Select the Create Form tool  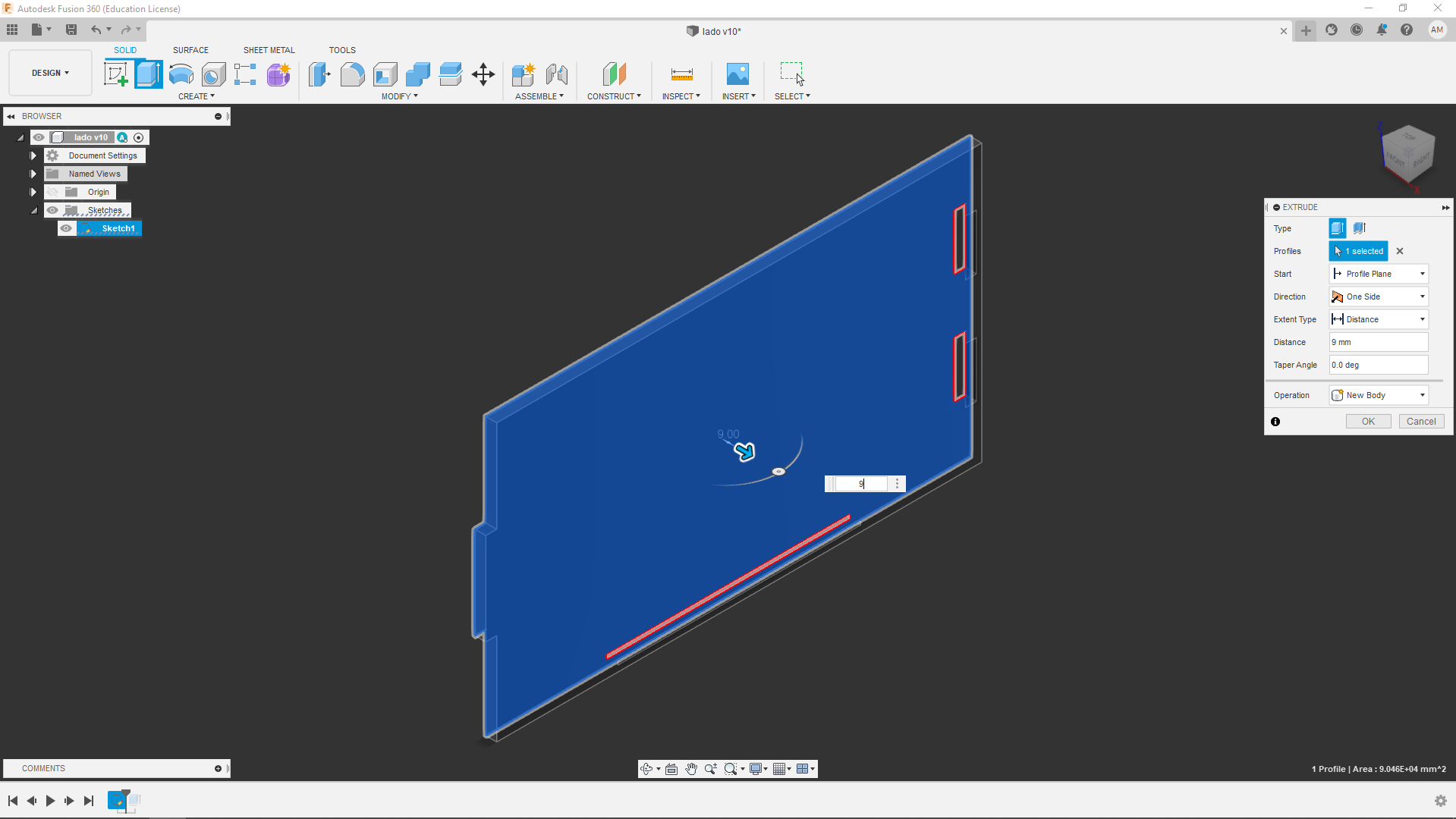click(x=278, y=74)
